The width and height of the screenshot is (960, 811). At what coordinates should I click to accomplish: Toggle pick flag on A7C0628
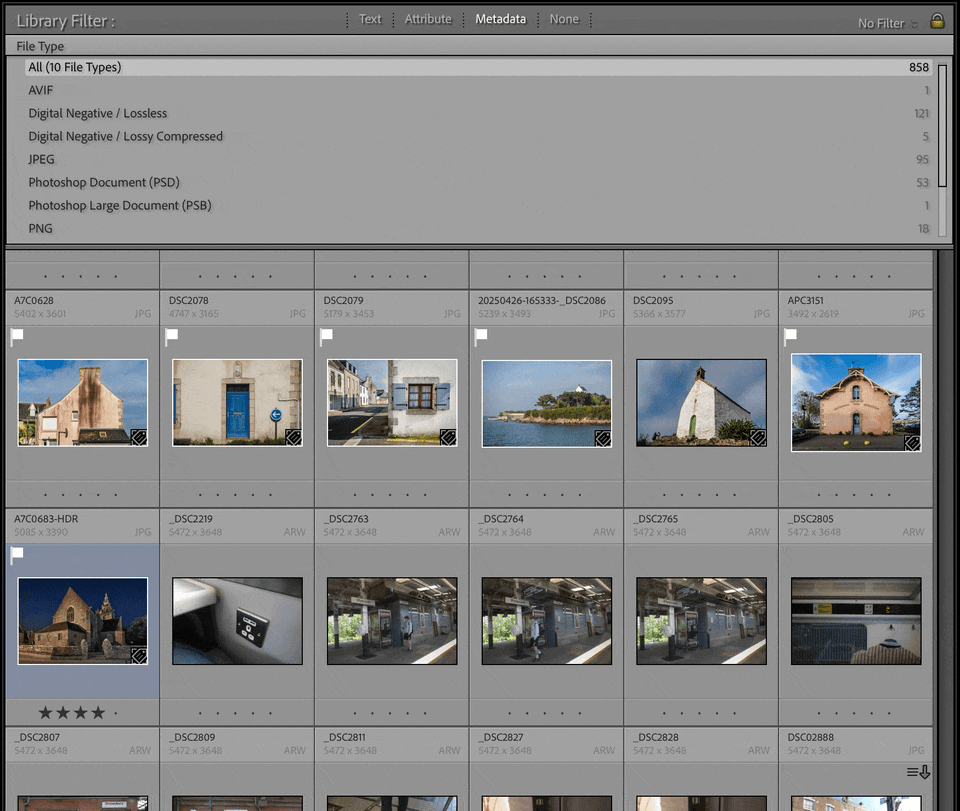(x=17, y=335)
